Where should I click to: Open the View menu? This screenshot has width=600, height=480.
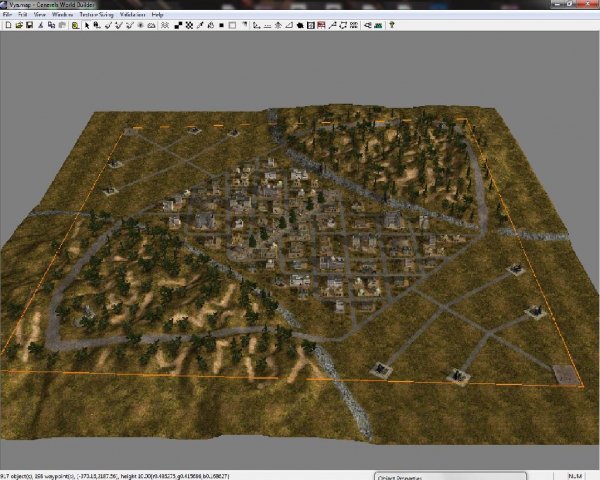(x=39, y=15)
